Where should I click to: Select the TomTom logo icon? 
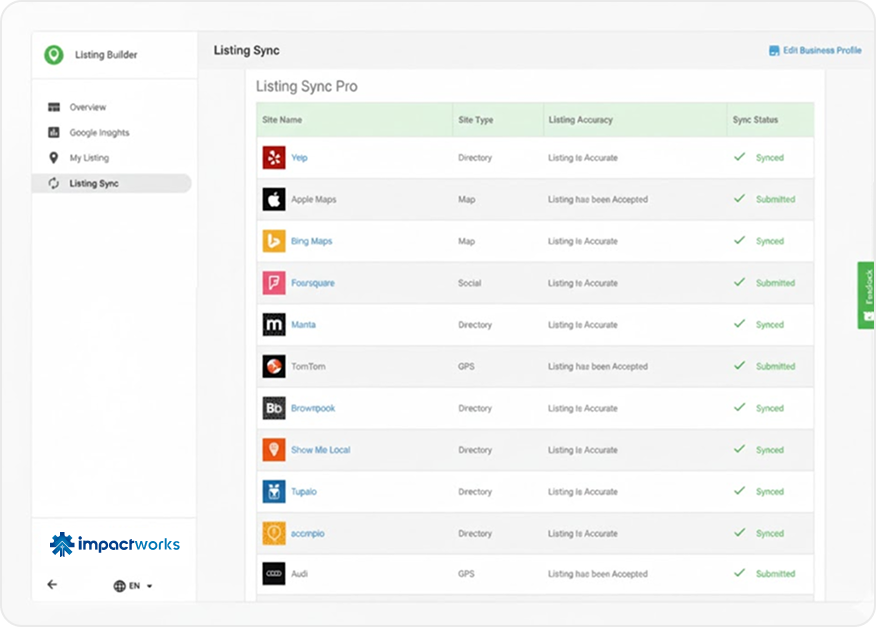tap(274, 367)
